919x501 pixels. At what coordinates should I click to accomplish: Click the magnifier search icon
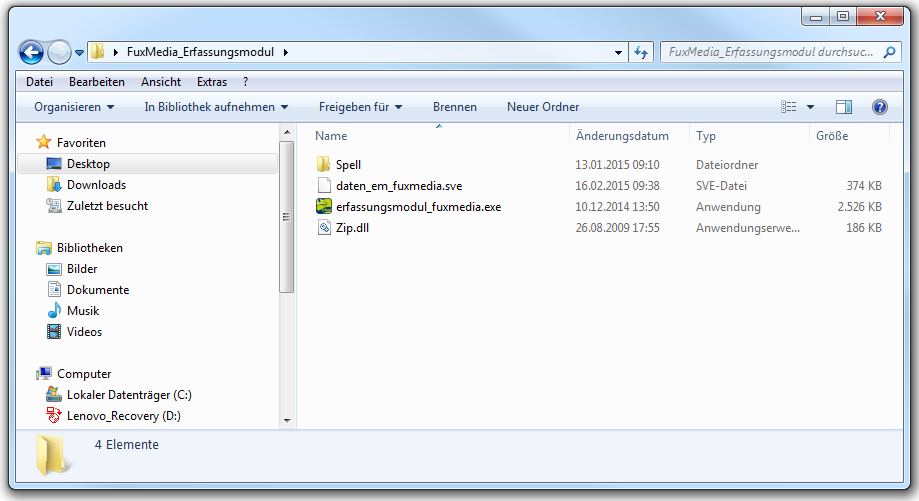pos(889,52)
